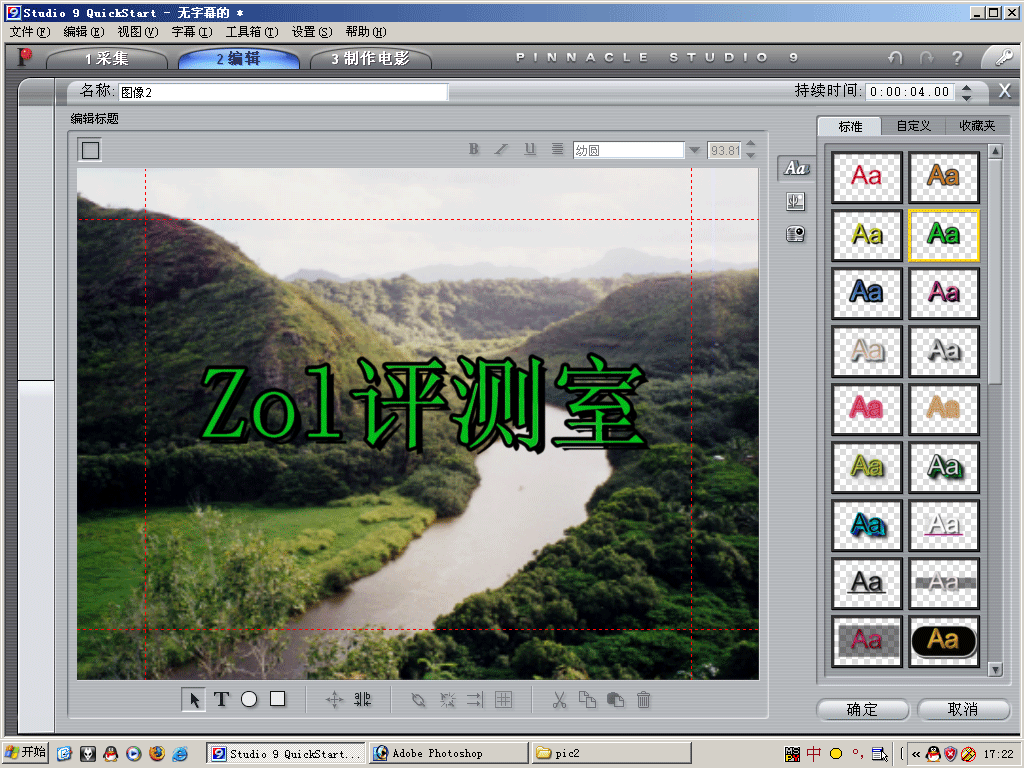Screen dimensions: 1024x768
Task: Toggle underline text formatting
Action: [530, 150]
